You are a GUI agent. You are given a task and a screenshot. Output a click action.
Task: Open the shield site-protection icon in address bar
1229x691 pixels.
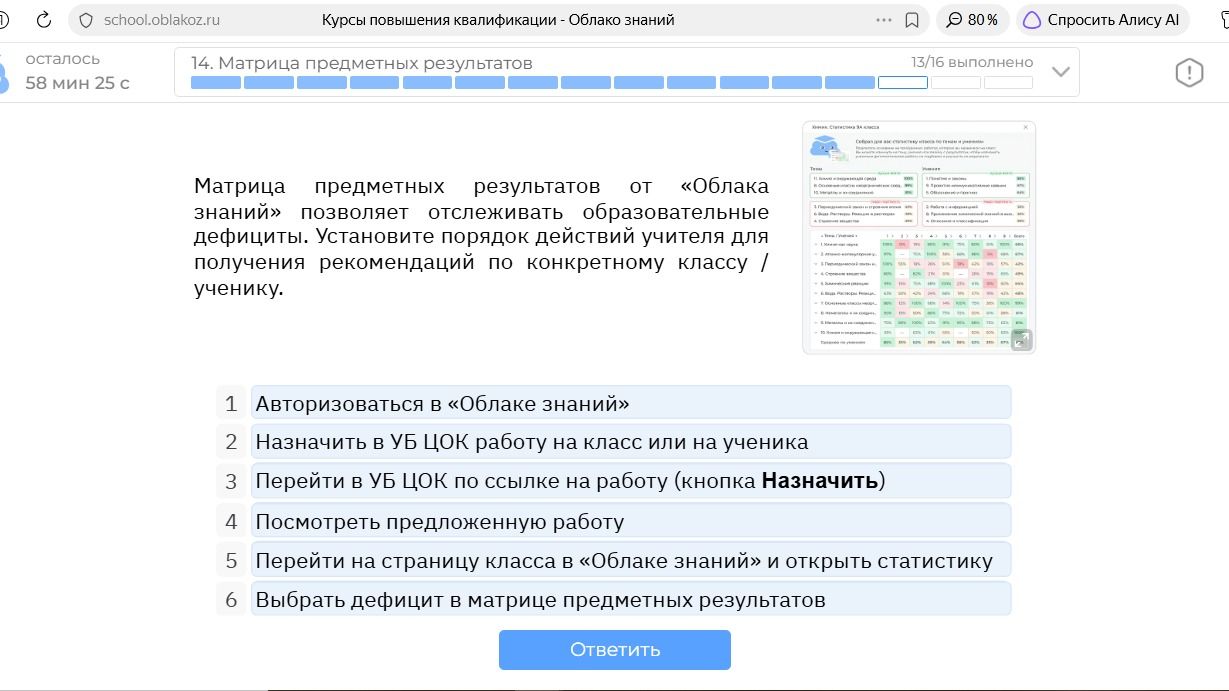pyautogui.click(x=85, y=20)
